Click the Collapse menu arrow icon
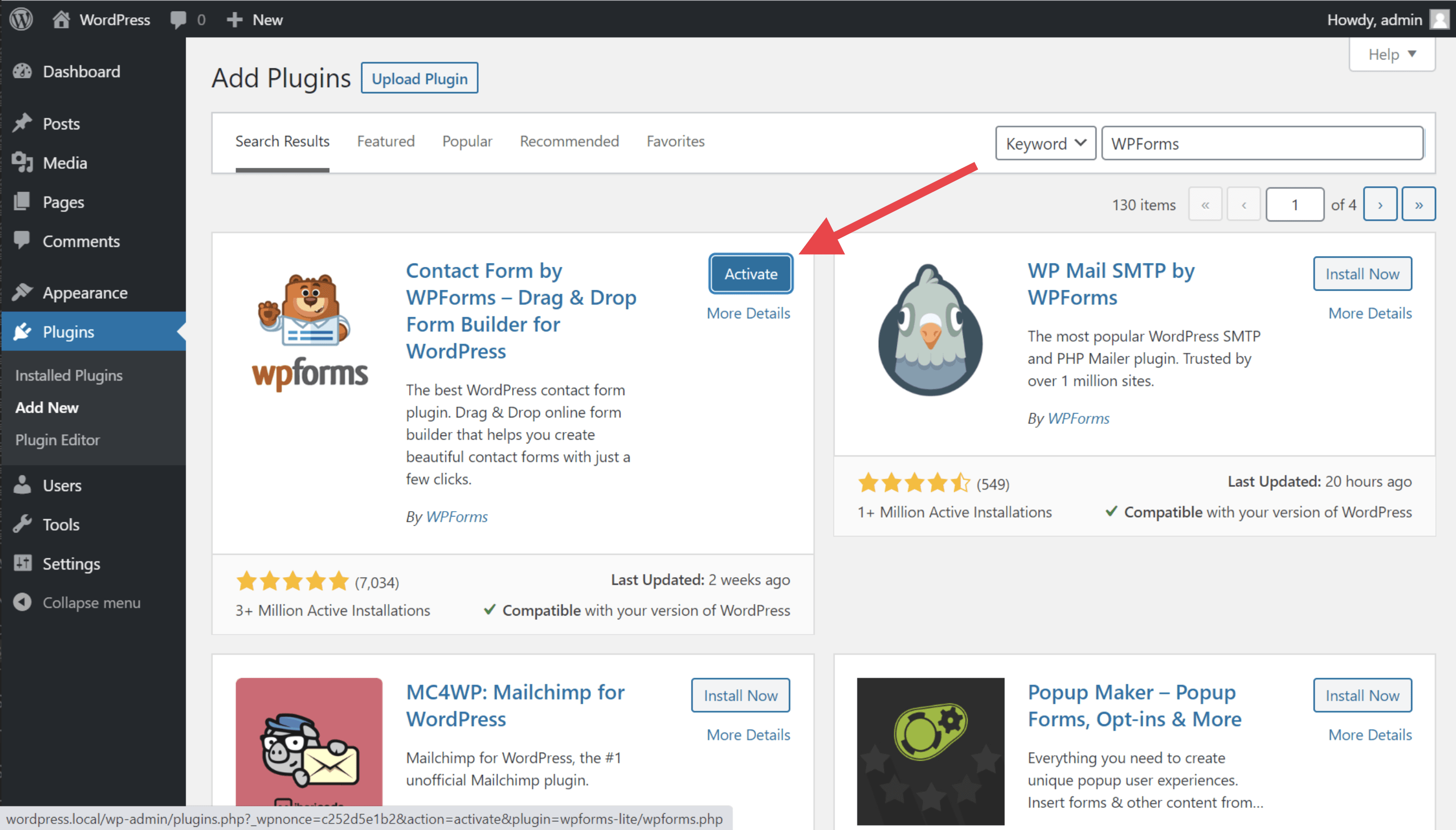 22,603
